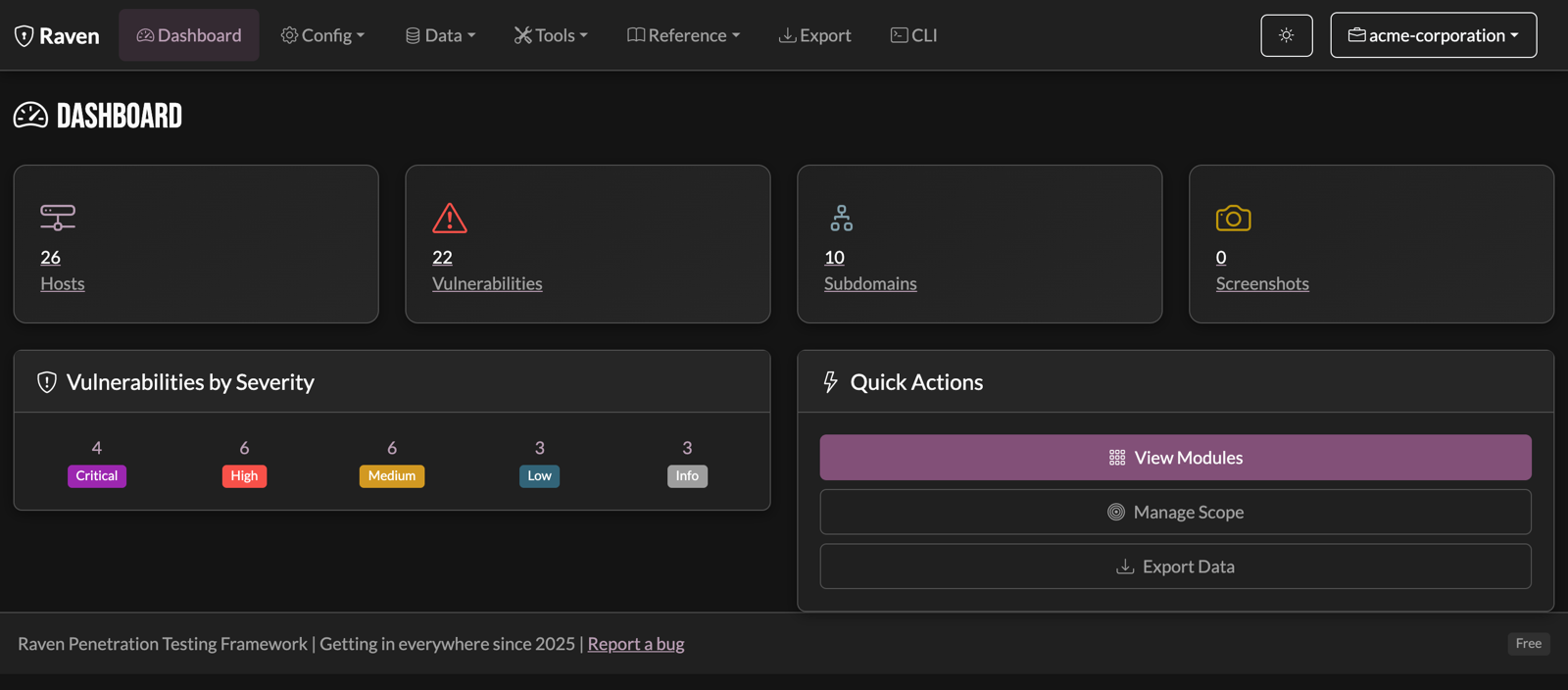Open the 0 screenshots count link

click(x=1221, y=257)
